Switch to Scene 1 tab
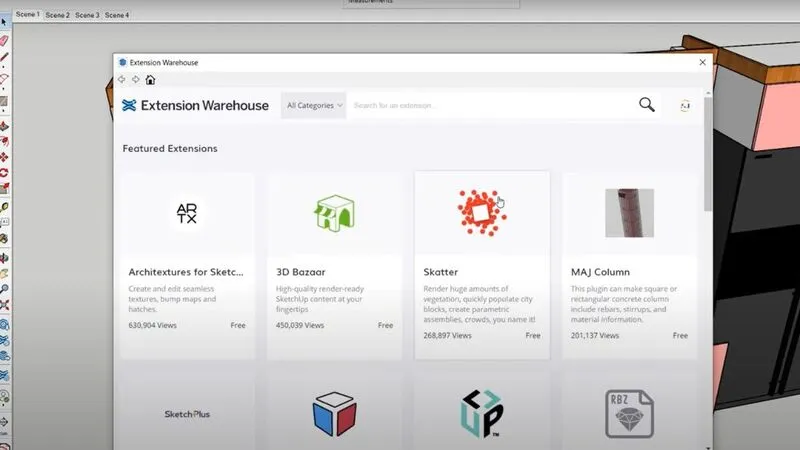The image size is (800, 450). [28, 14]
